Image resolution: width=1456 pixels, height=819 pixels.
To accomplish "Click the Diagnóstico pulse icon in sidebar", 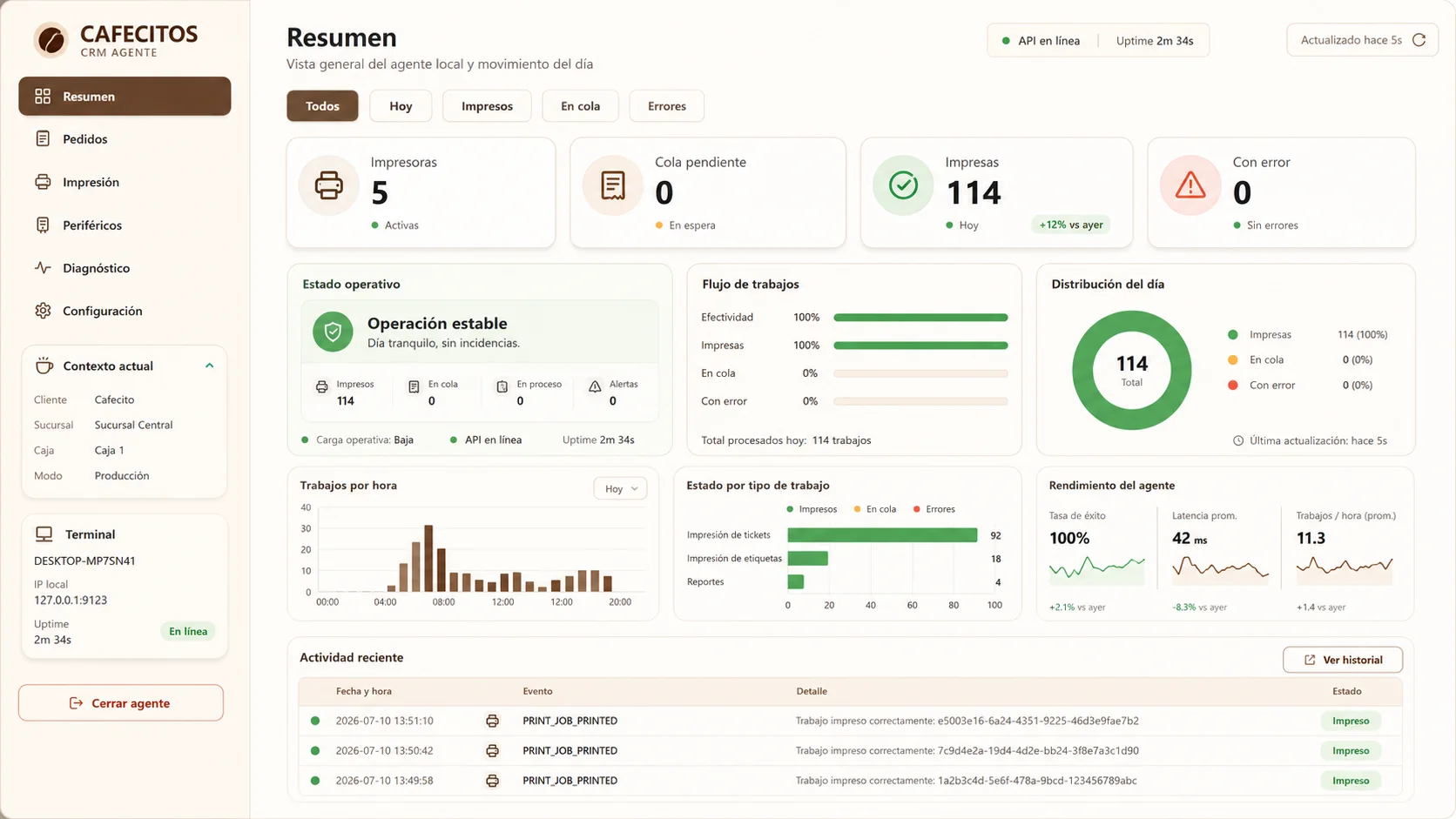I will coord(43,268).
